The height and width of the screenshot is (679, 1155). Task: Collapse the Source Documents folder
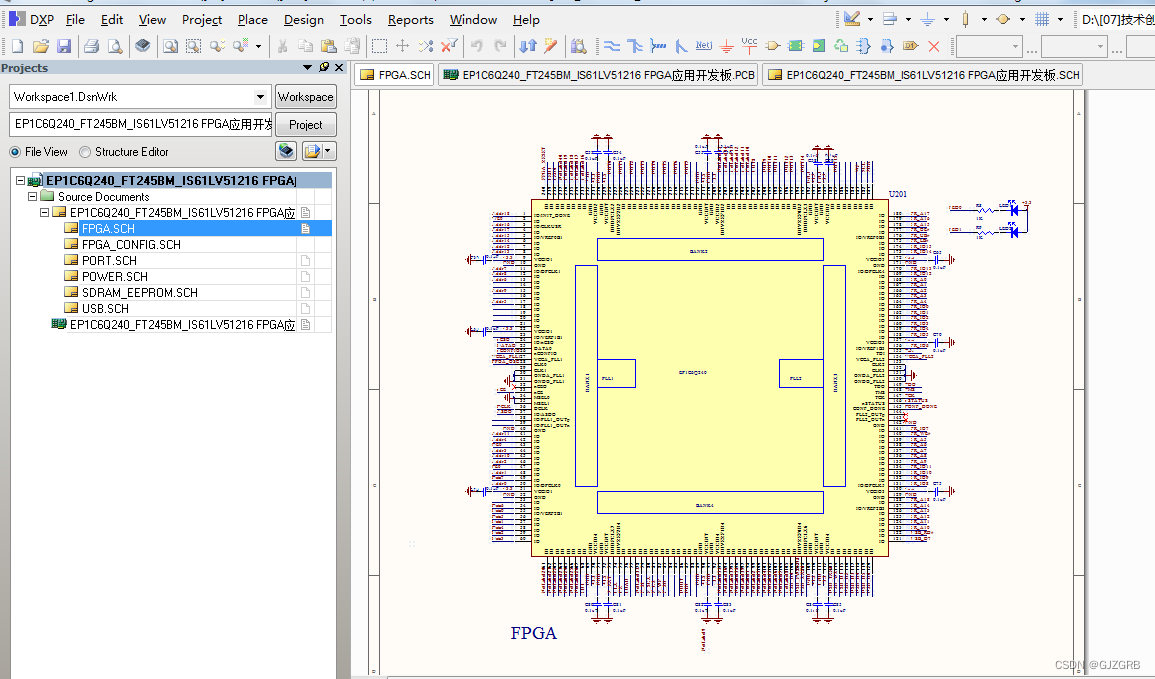tap(32, 196)
